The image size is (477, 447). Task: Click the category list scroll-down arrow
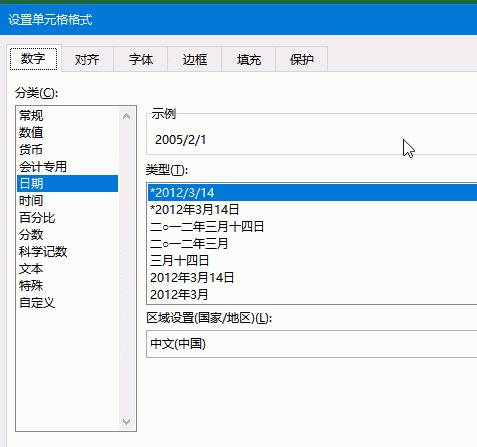click(126, 421)
